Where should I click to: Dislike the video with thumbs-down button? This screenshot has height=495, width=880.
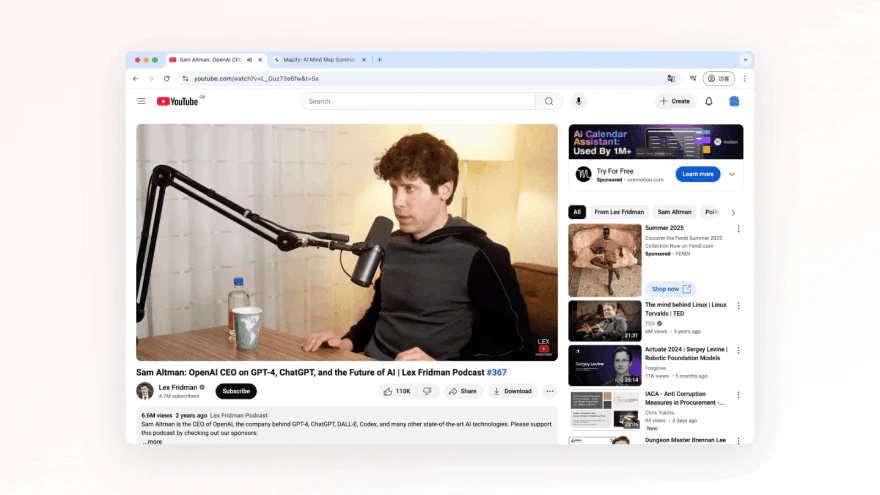(x=427, y=391)
